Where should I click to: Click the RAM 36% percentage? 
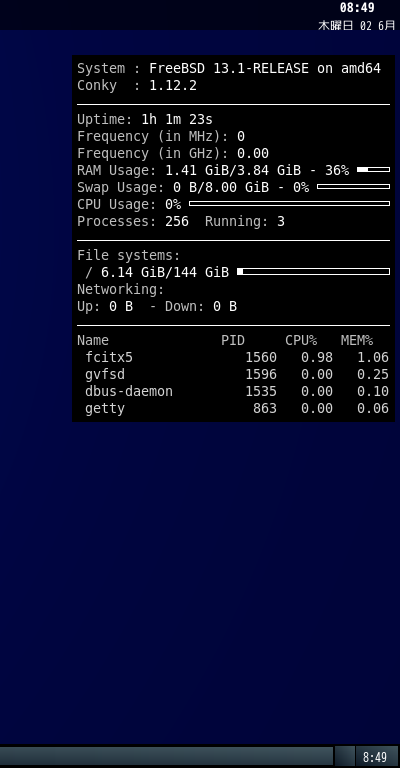coord(337,170)
